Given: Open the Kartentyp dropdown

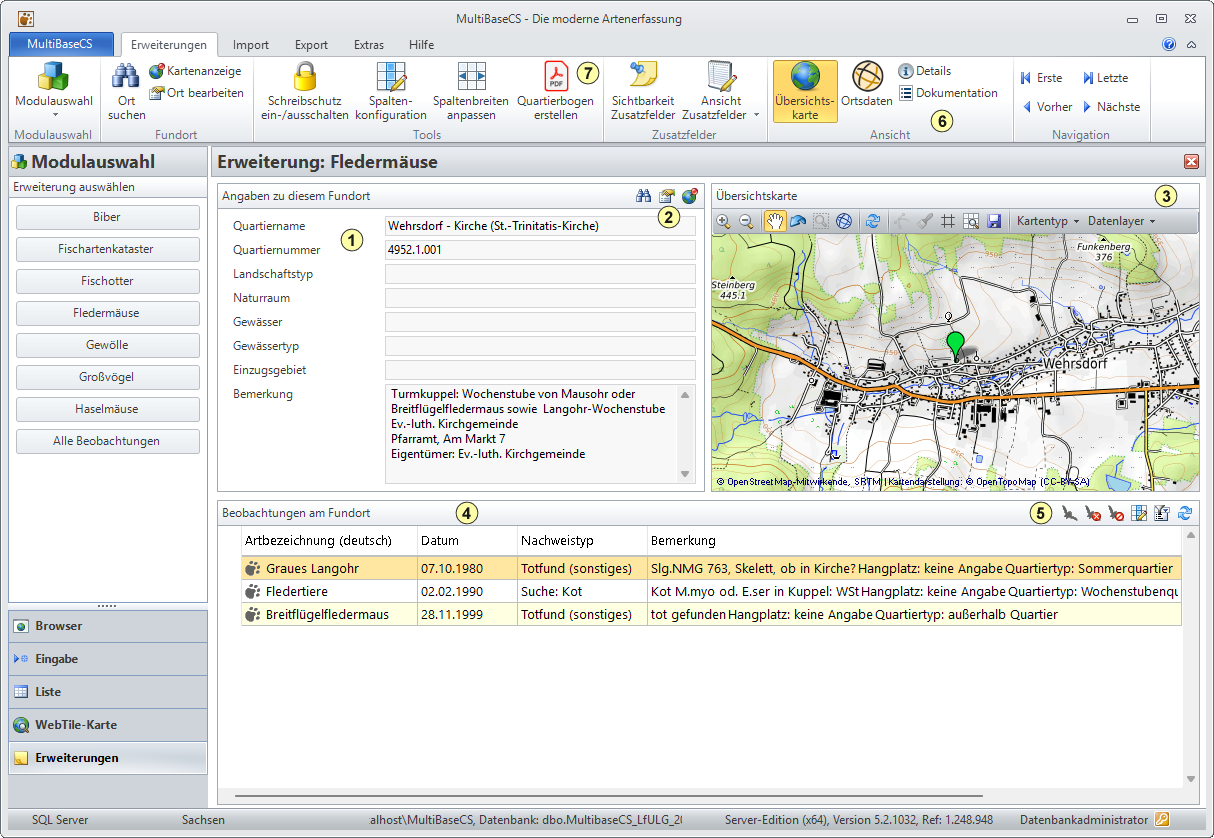Looking at the screenshot, I should 1047,221.
